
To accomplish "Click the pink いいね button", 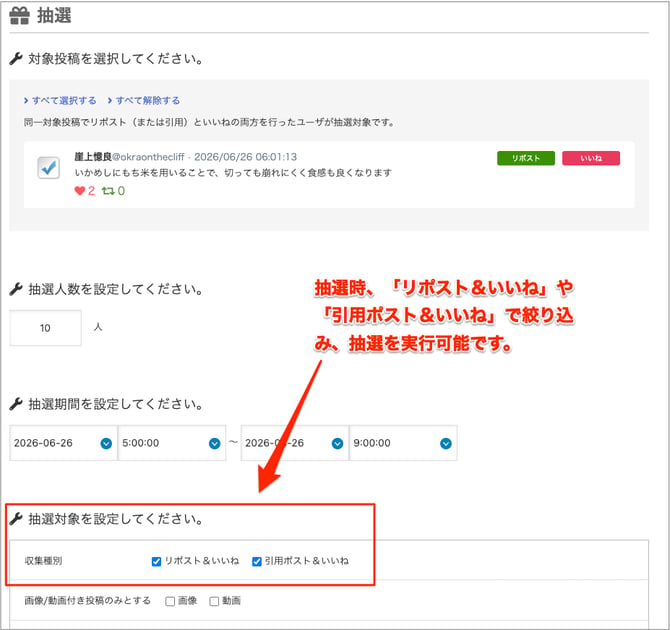I will coord(591,158).
